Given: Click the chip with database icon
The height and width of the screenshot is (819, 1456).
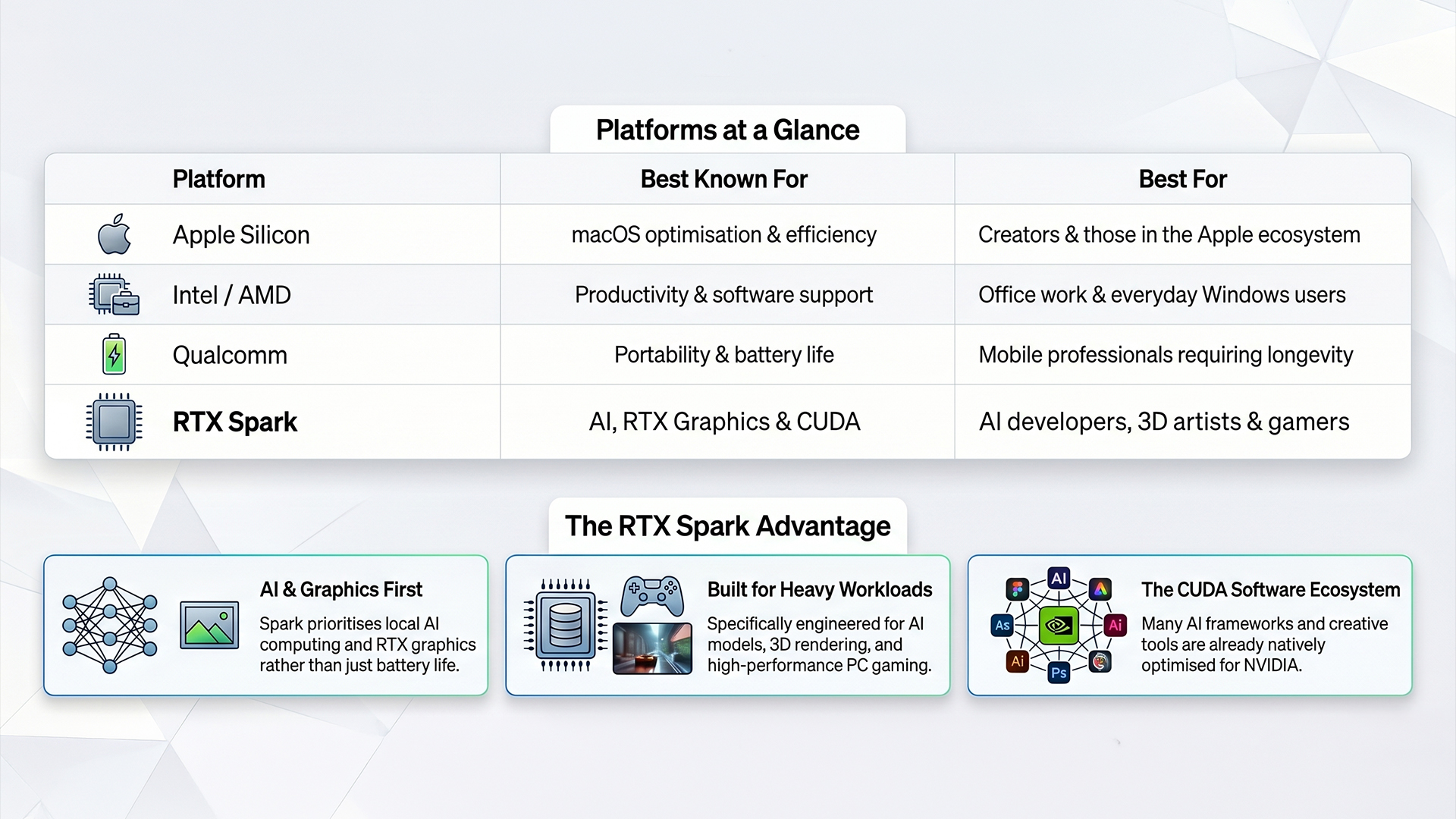Looking at the screenshot, I should [x=566, y=625].
